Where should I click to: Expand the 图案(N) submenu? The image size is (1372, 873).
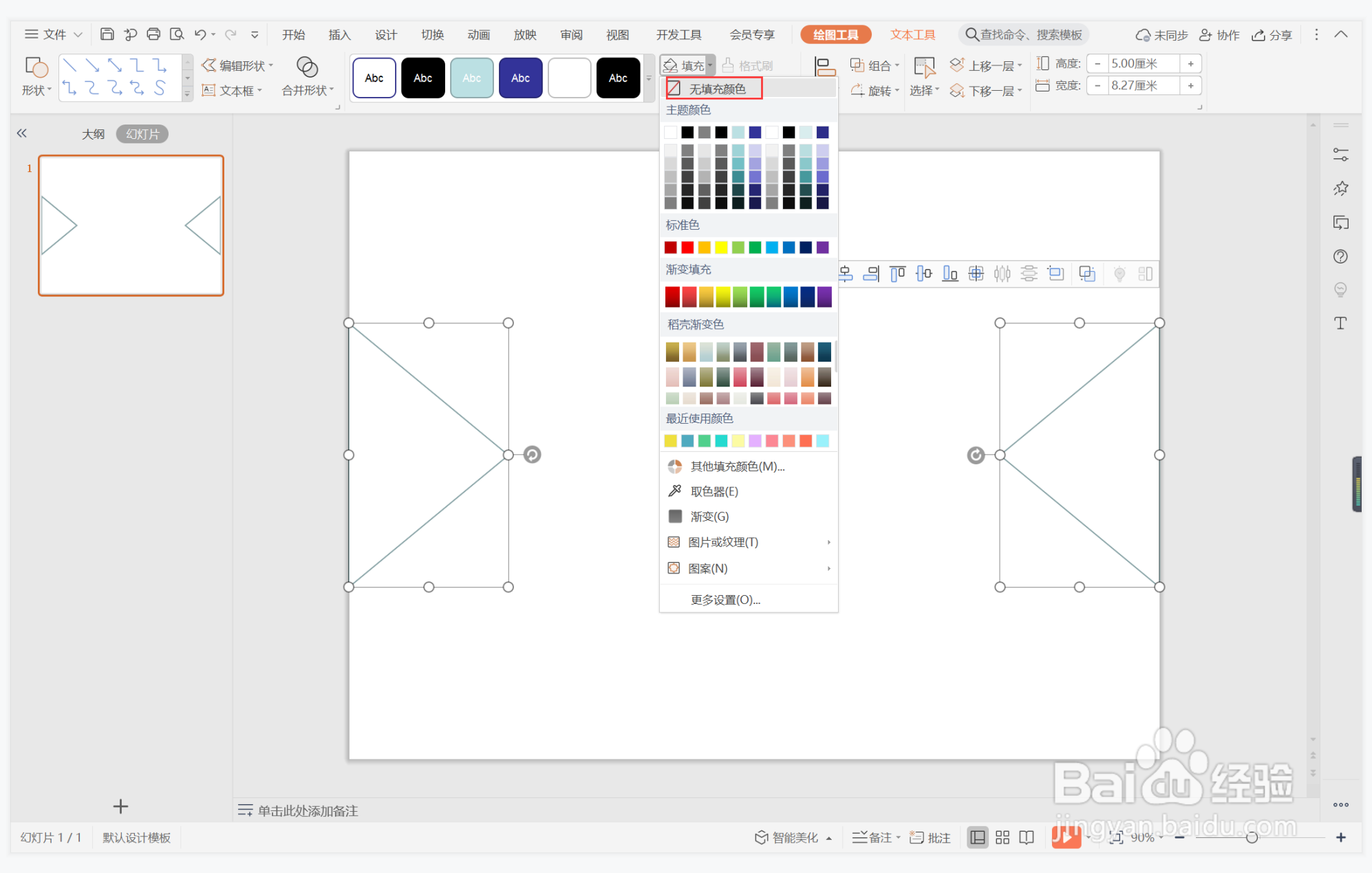pyautogui.click(x=749, y=568)
